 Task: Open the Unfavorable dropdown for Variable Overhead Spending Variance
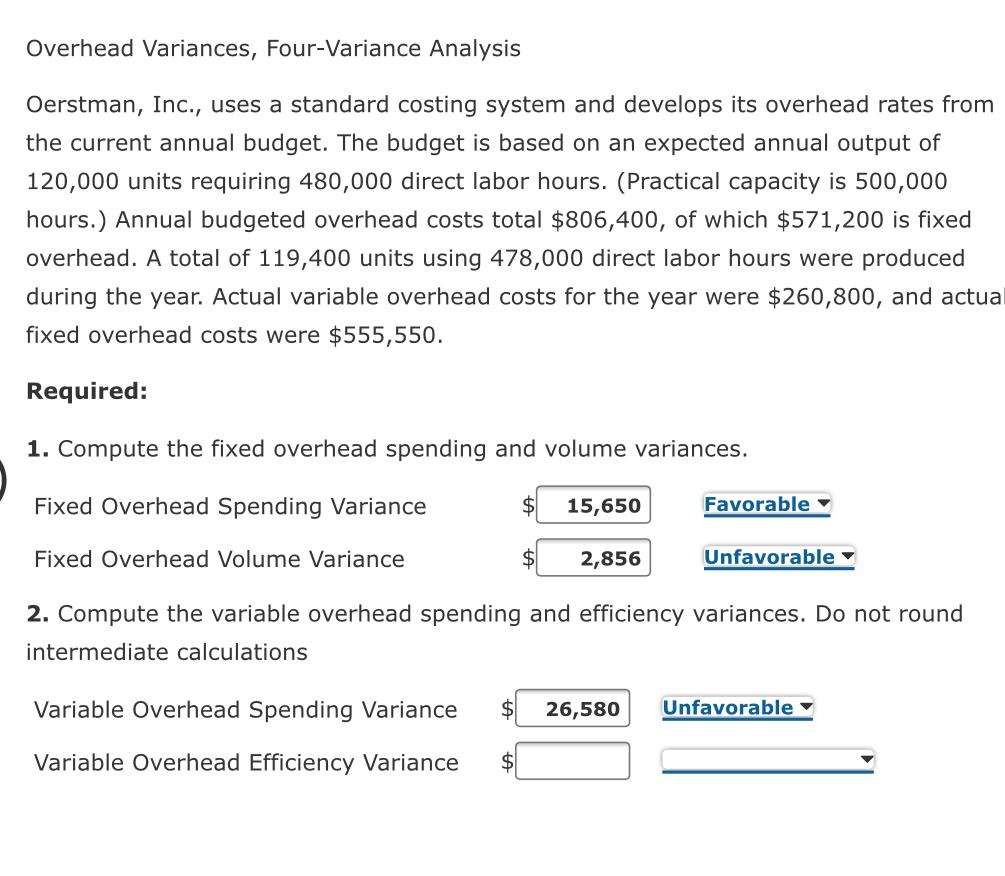[737, 707]
